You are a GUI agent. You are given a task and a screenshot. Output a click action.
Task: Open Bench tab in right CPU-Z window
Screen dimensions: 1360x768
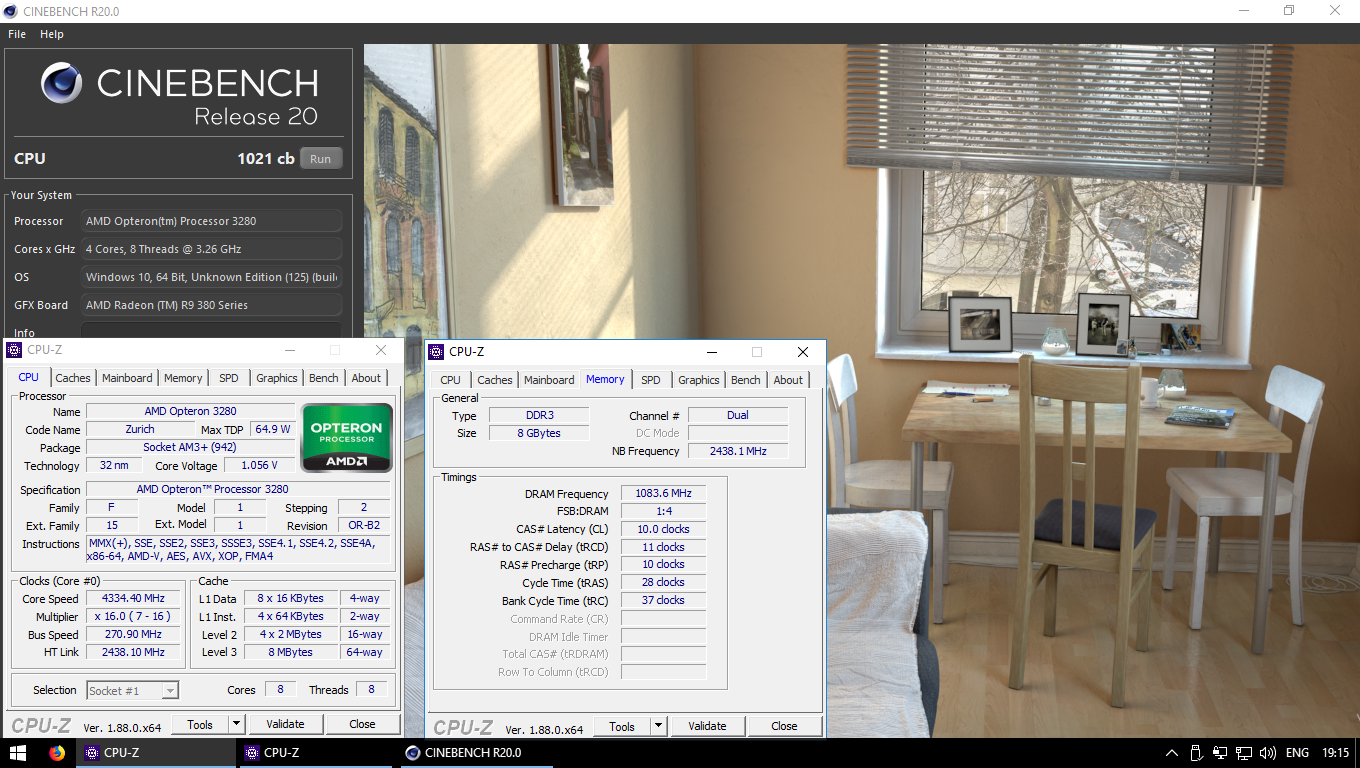pos(746,380)
